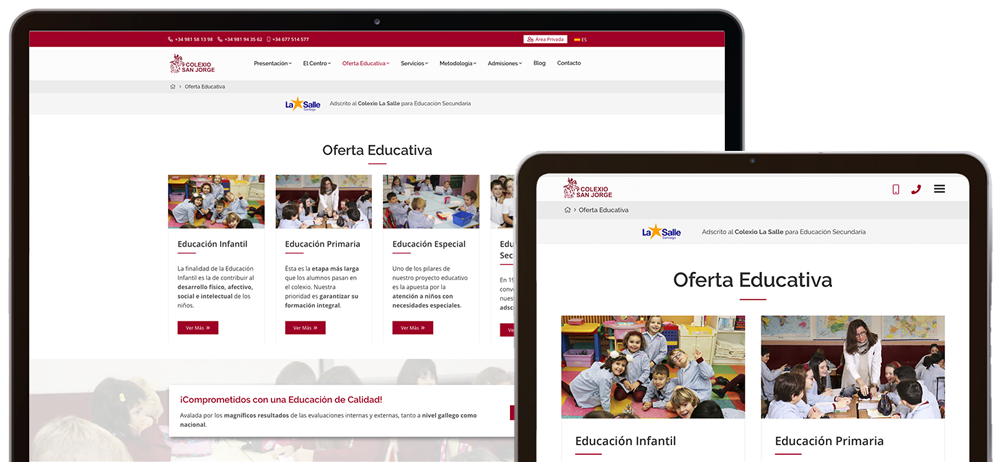This screenshot has width=1000, height=462.
Task: Open the Educación Primaria photo on tablet
Action: [x=853, y=367]
